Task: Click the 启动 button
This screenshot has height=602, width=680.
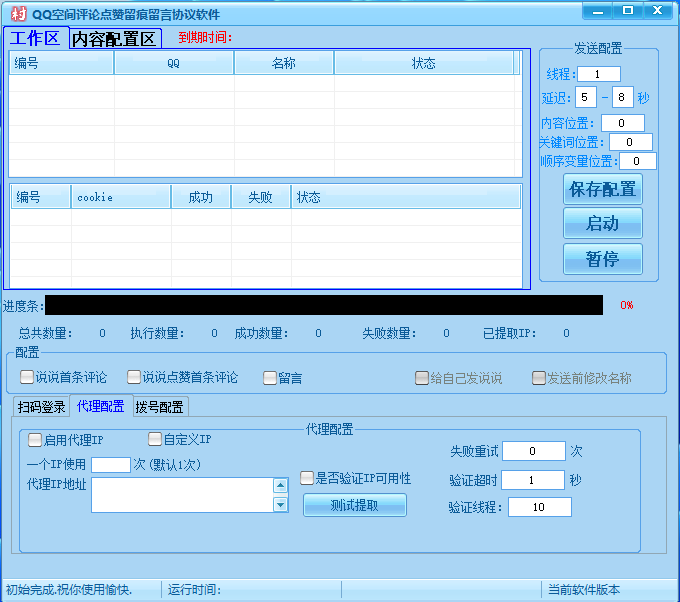Action: pos(602,223)
